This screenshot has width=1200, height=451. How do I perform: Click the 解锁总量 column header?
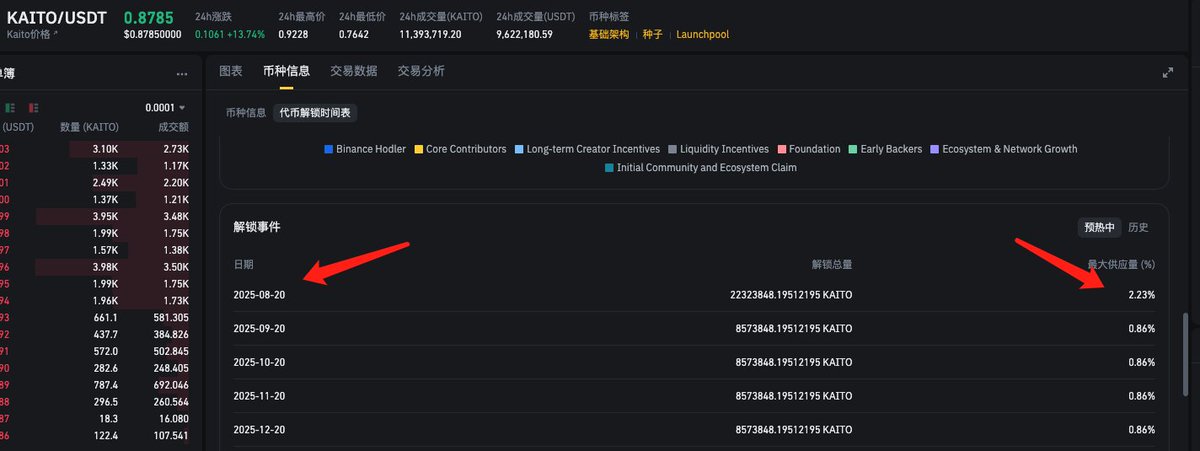pos(832,265)
